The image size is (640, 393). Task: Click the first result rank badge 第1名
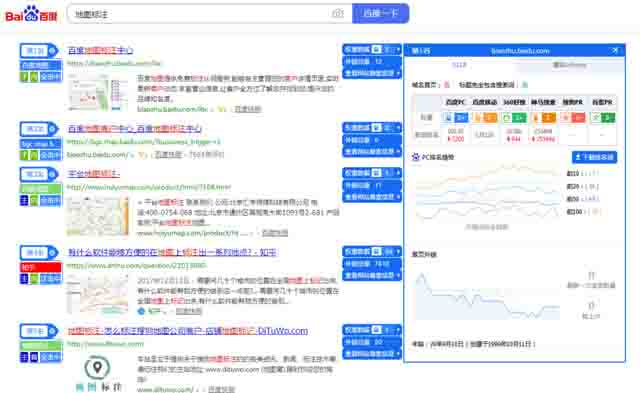(x=39, y=51)
